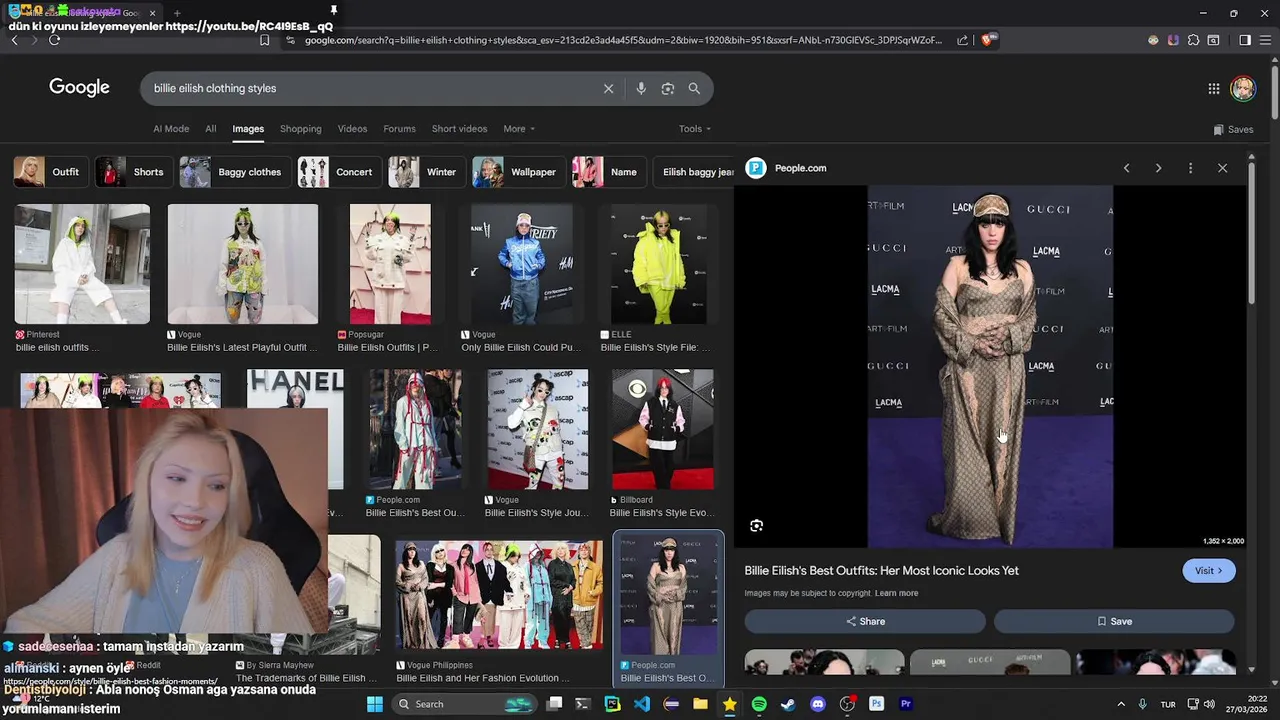Reload the page in the browser
The image size is (1280, 720).
pyautogui.click(x=54, y=40)
